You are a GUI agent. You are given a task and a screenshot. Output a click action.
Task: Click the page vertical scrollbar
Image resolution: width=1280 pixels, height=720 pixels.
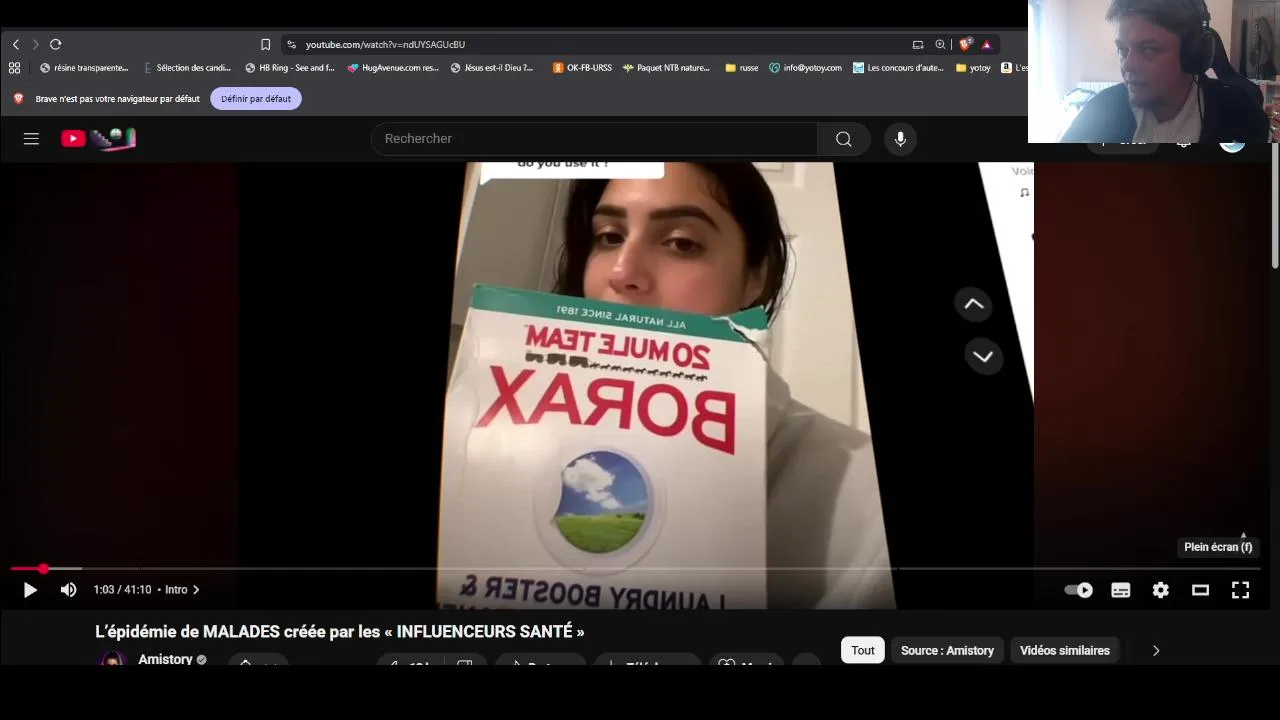(1275, 205)
